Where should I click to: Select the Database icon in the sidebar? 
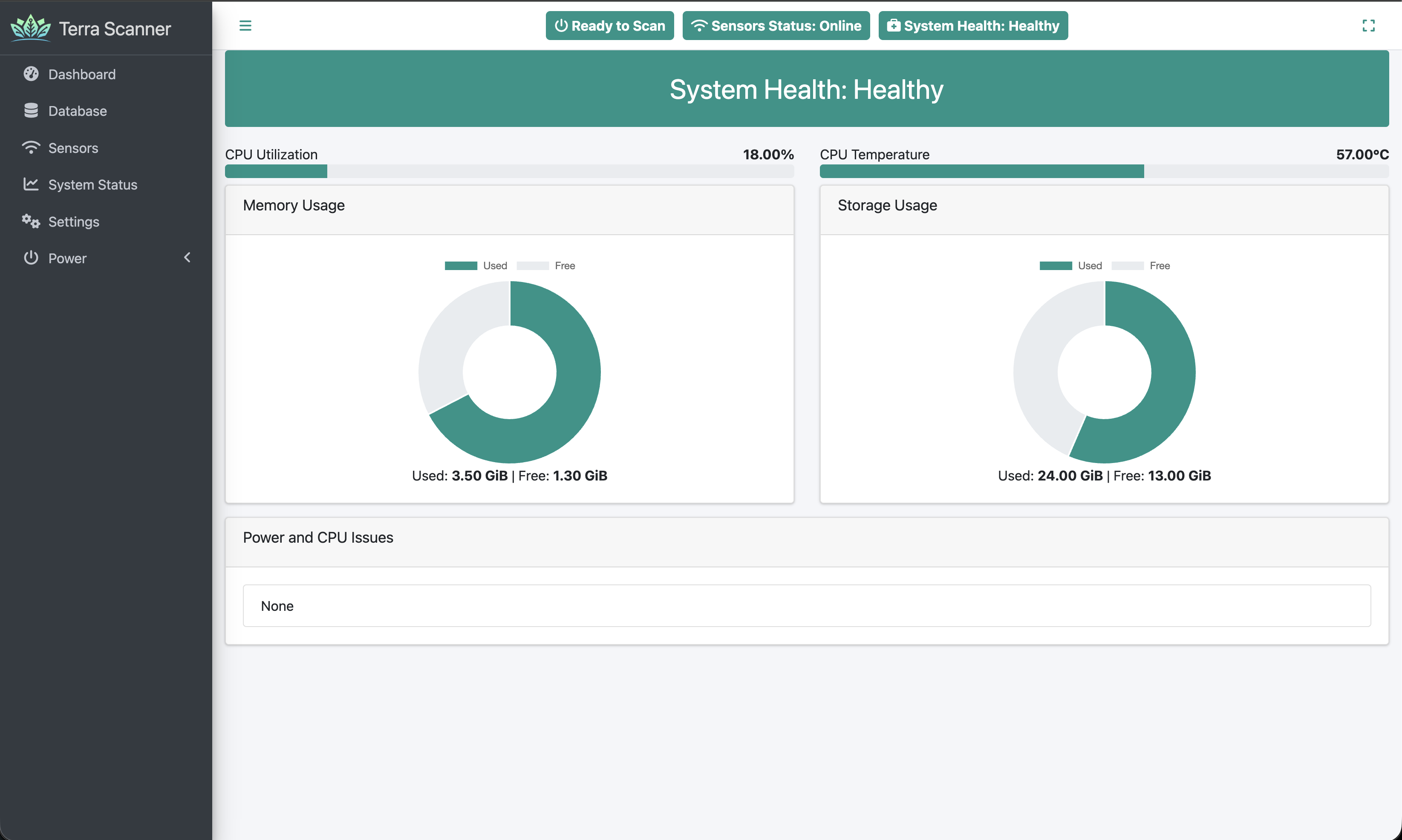point(31,110)
